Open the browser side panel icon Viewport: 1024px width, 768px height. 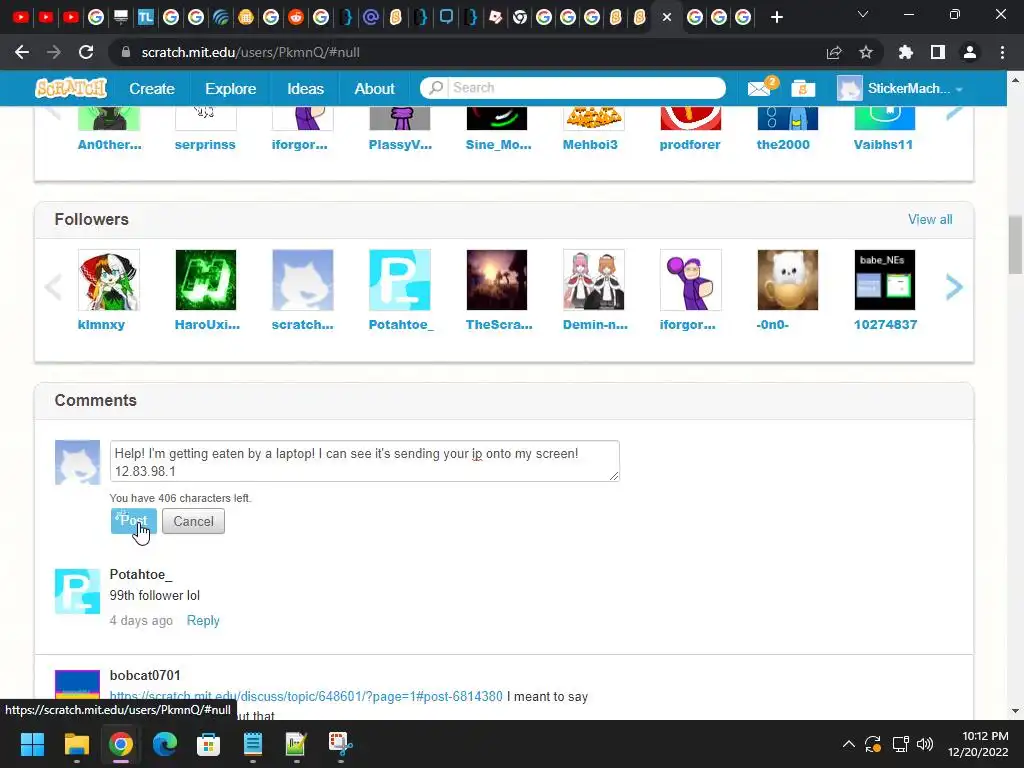(x=938, y=52)
